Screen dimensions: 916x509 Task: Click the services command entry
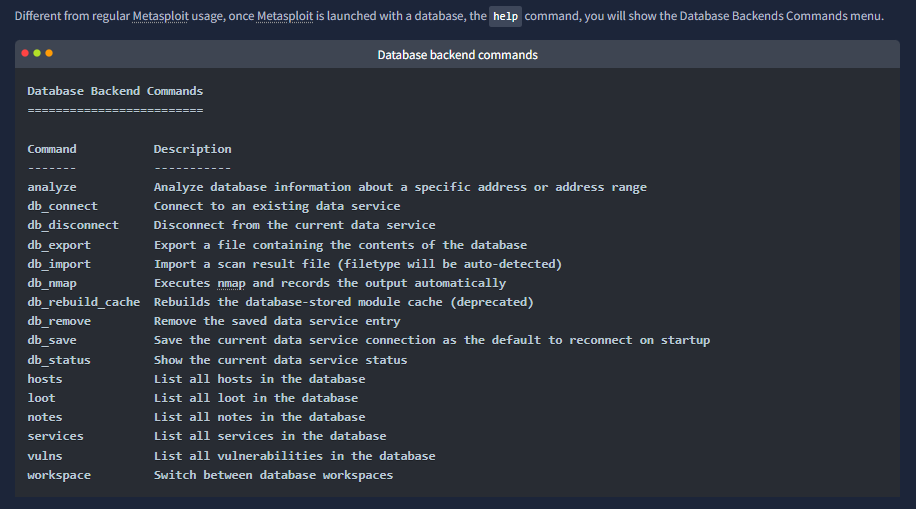pos(55,436)
